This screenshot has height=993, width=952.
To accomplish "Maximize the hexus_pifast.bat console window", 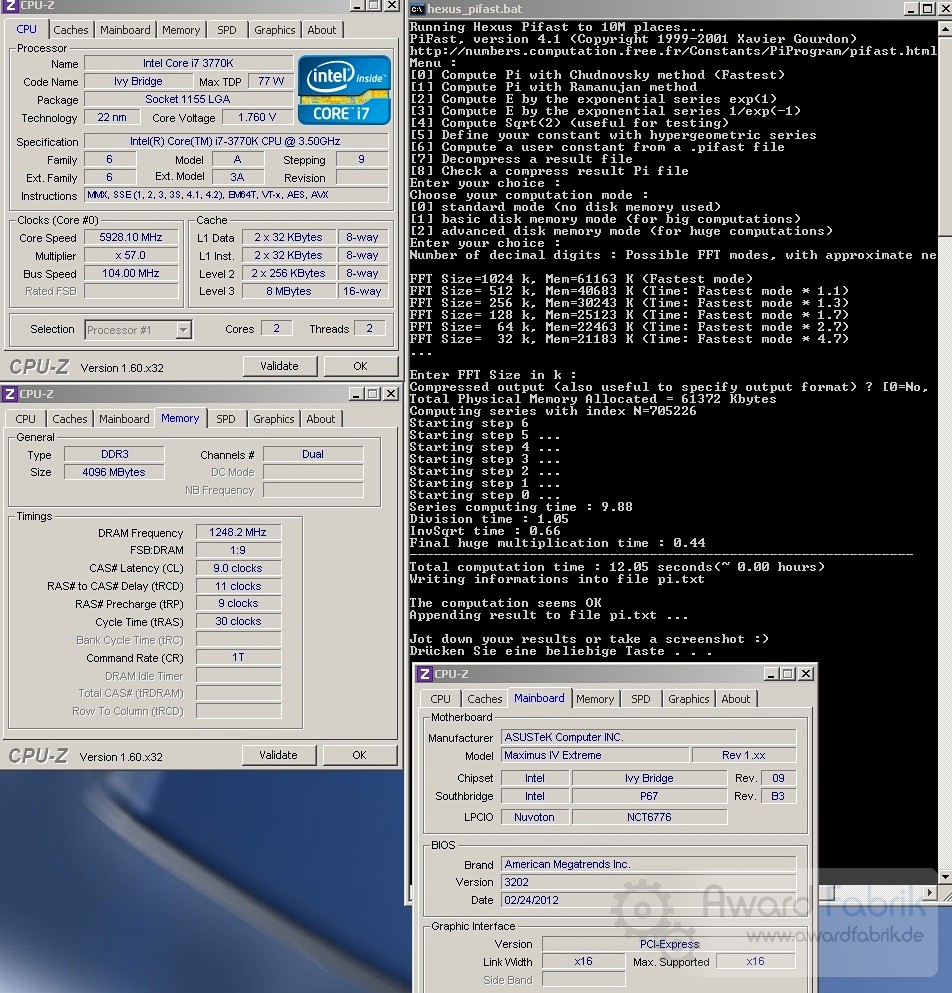I will pyautogui.click(x=927, y=9).
